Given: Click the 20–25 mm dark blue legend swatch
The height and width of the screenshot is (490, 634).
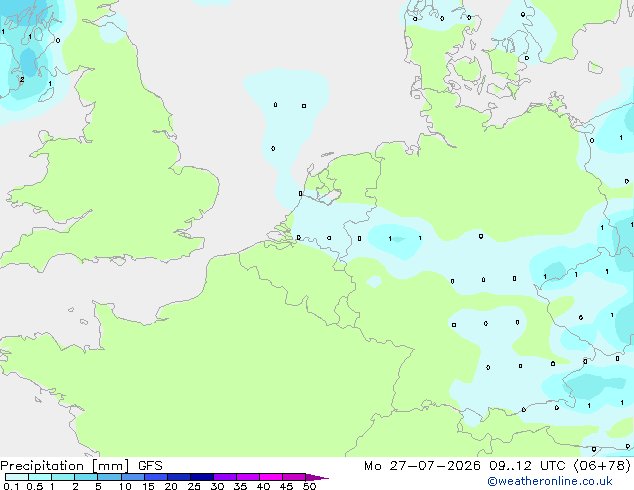Looking at the screenshot, I should pos(178,477).
